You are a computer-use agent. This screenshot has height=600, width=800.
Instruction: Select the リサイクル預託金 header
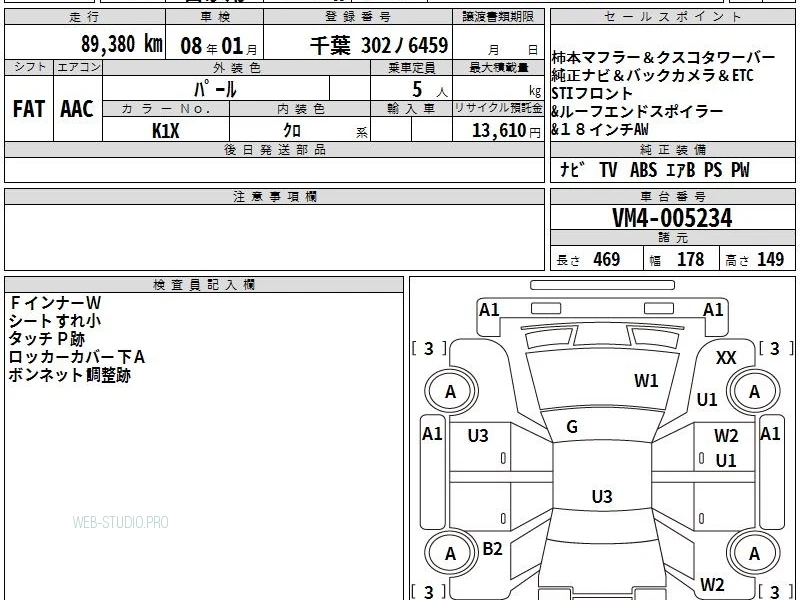pos(498,108)
